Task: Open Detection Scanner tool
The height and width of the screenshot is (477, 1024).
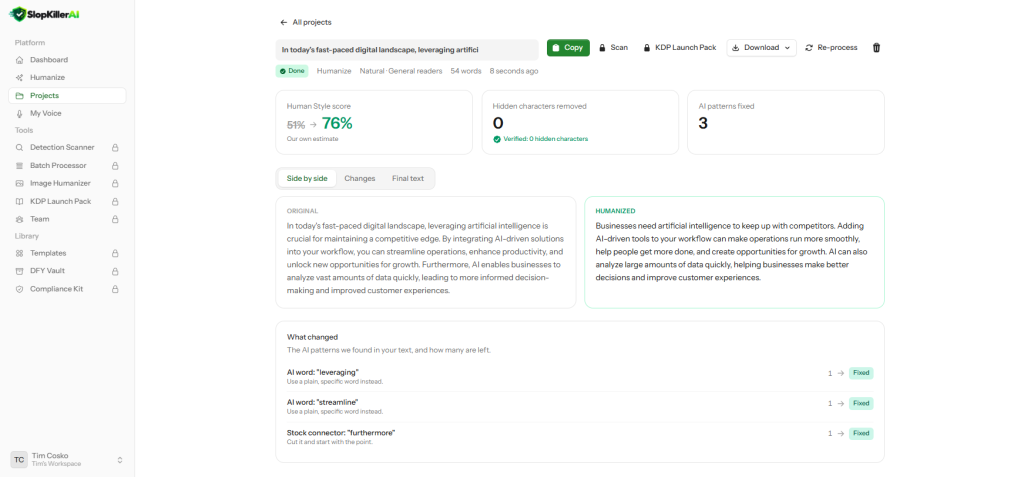Action: click(x=67, y=148)
